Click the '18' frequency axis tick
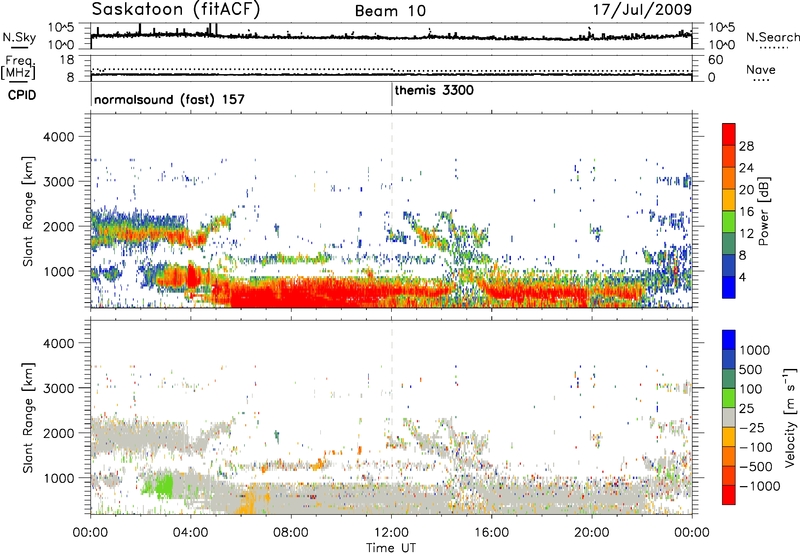 click(x=66, y=60)
